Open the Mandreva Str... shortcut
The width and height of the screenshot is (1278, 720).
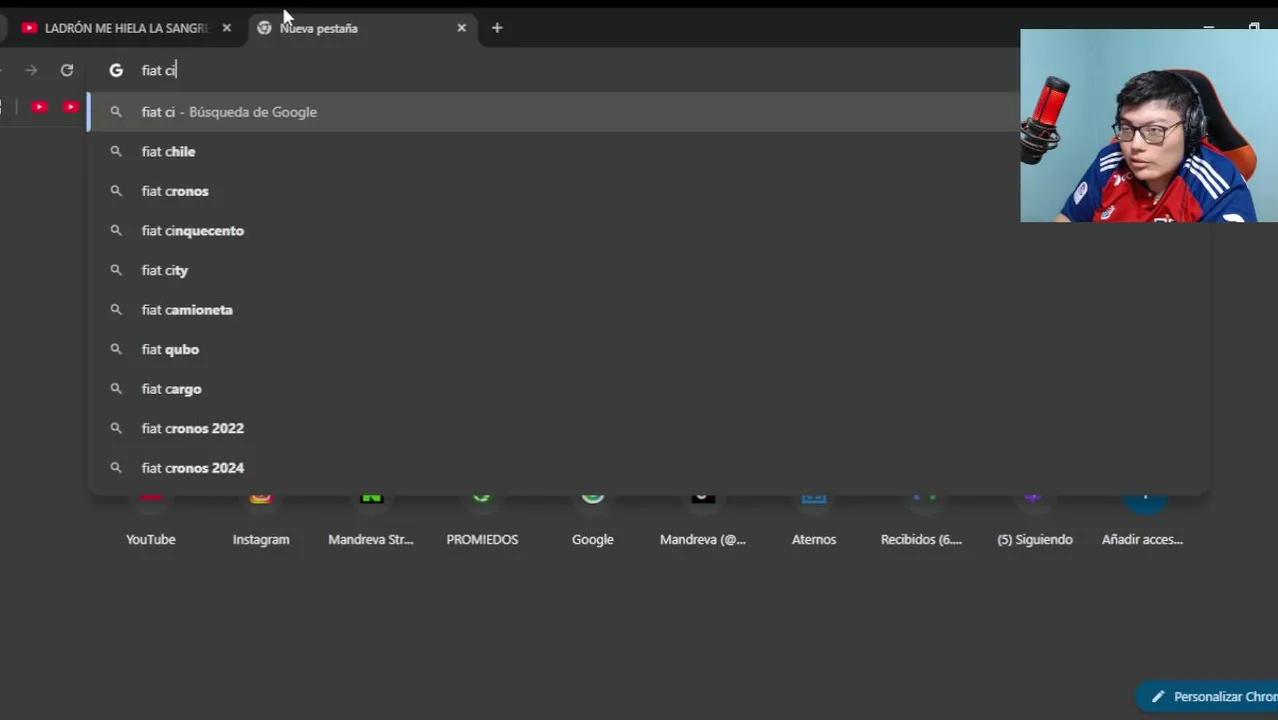(x=371, y=520)
